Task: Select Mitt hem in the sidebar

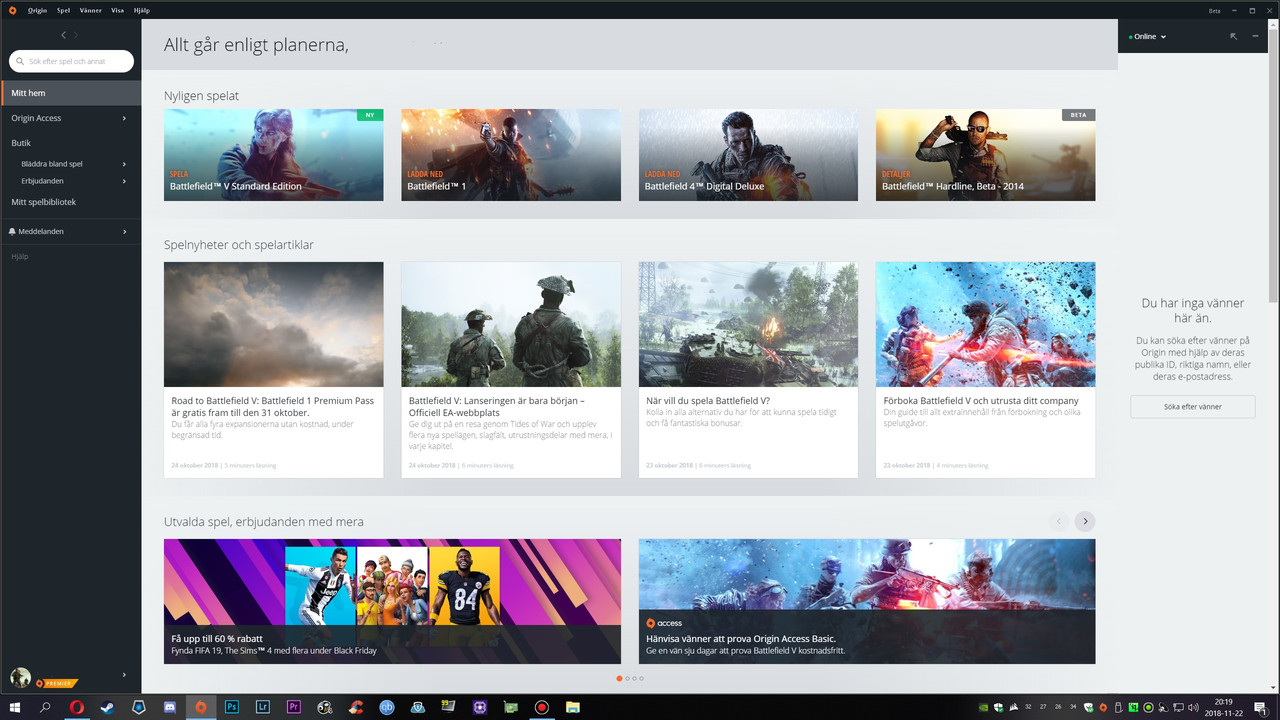Action: click(x=71, y=93)
